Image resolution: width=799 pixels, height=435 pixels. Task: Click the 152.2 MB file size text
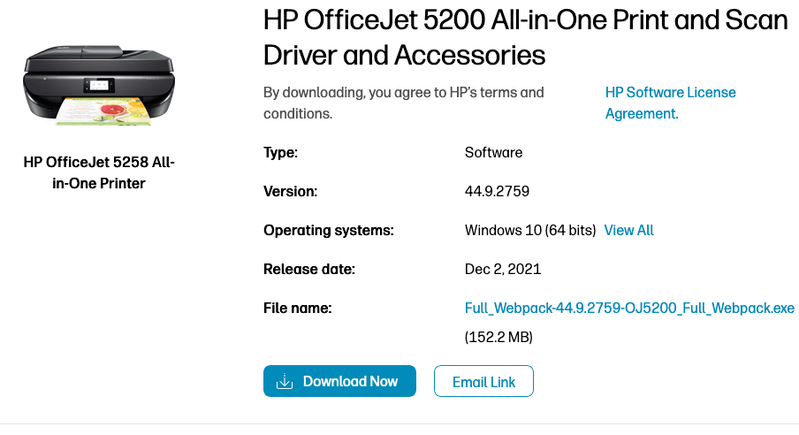coord(498,337)
